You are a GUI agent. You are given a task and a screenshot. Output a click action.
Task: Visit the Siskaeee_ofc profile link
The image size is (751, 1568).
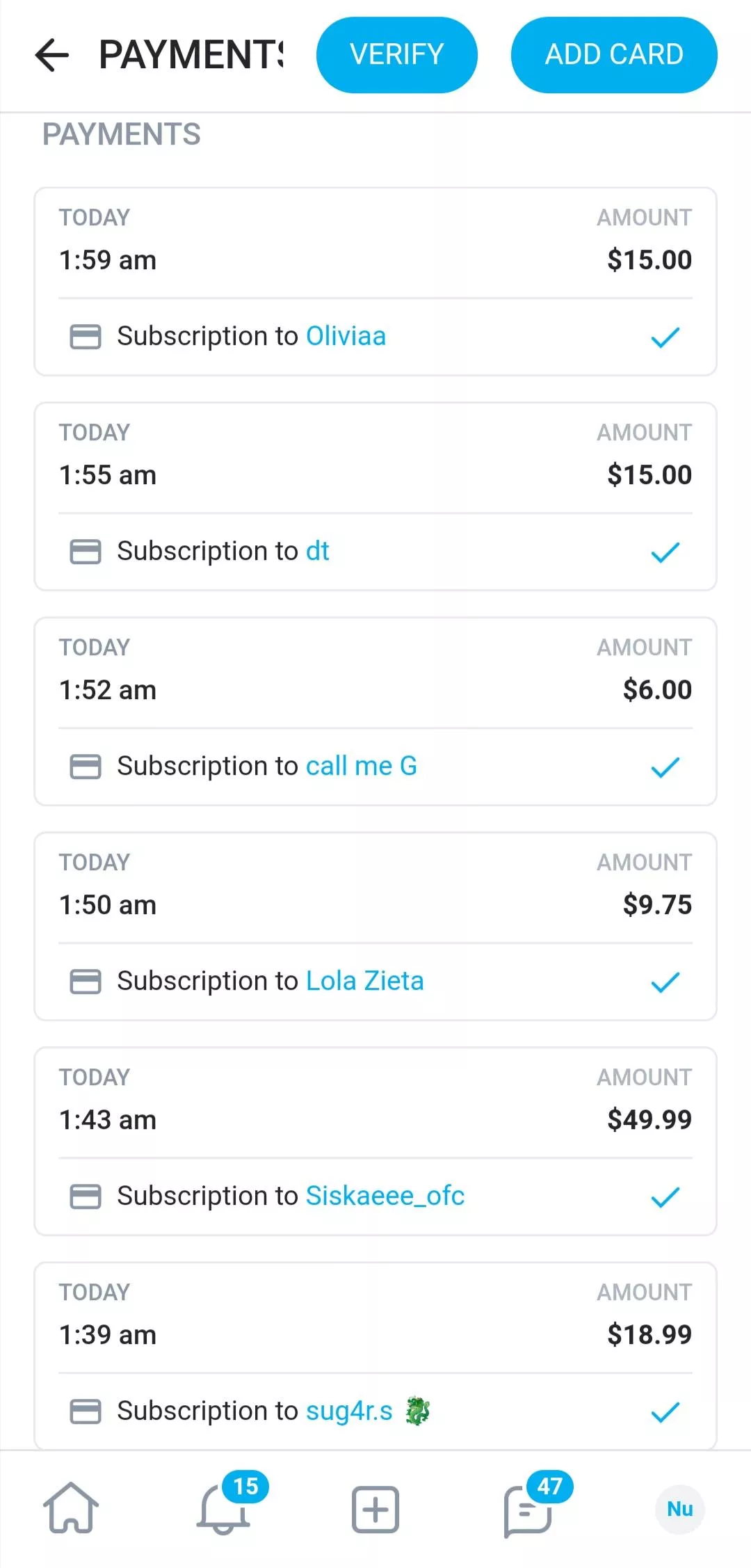(x=385, y=1196)
